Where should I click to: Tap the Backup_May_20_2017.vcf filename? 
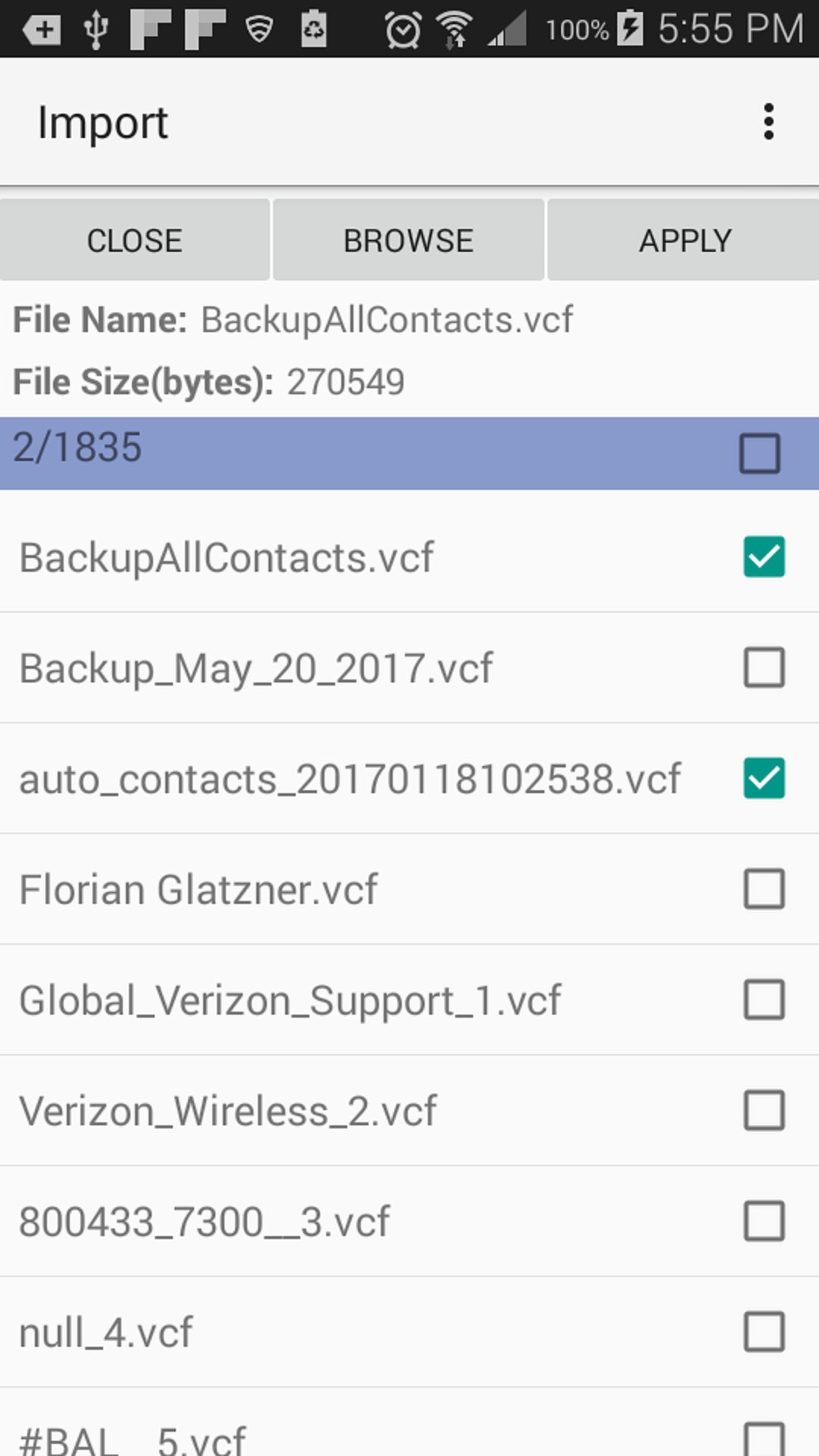pyautogui.click(x=255, y=667)
